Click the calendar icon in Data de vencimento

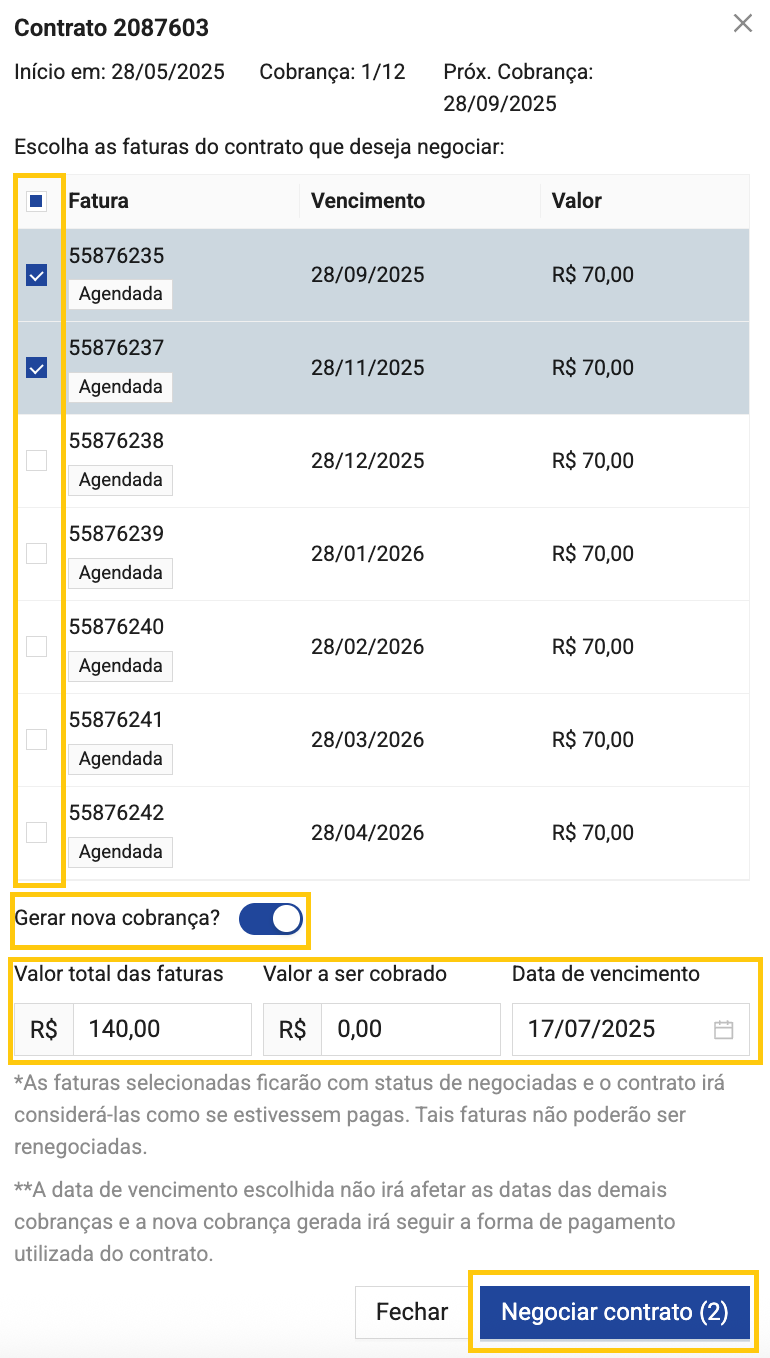click(723, 1029)
